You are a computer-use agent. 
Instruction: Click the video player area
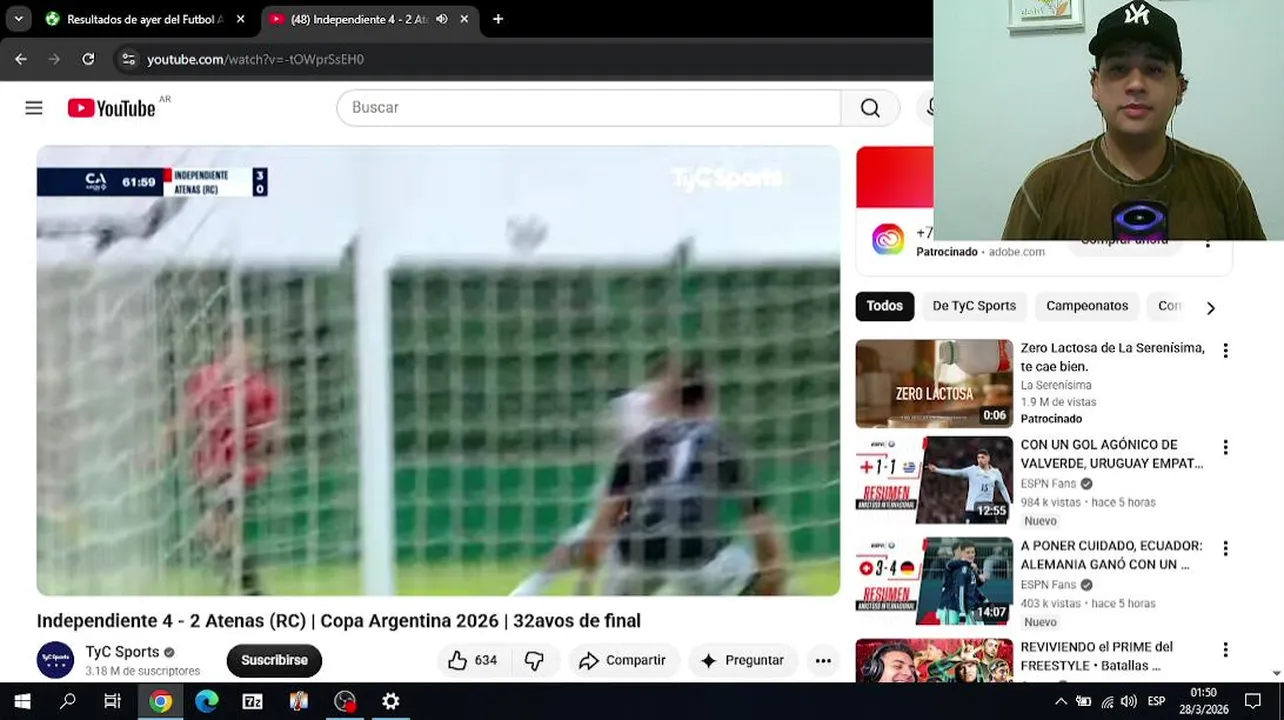[438, 371]
